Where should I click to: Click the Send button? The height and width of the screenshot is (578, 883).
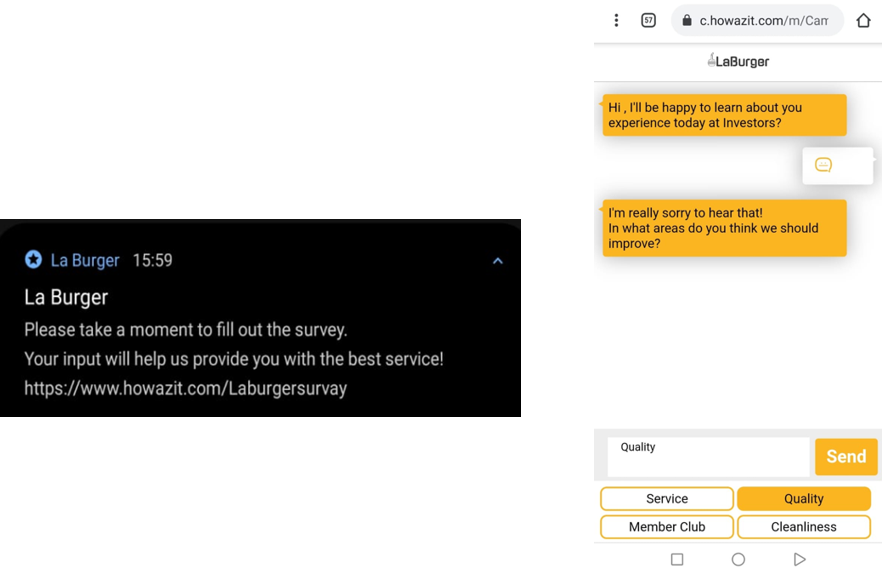(x=846, y=456)
